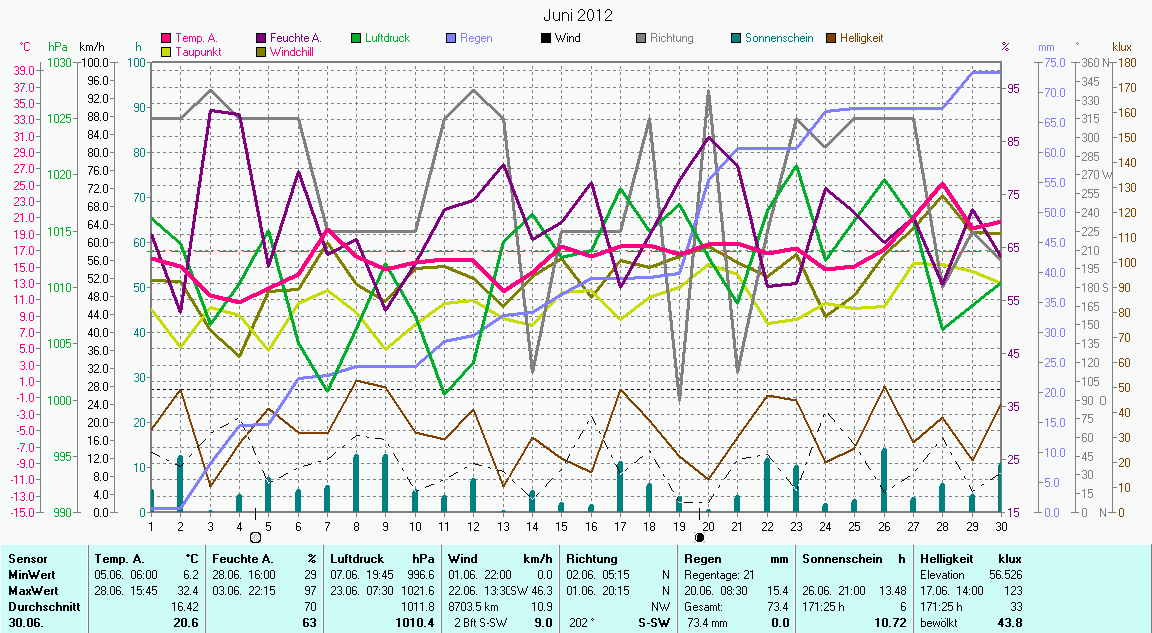
Task: Select the Regen column header in table
Action: [x=700, y=559]
